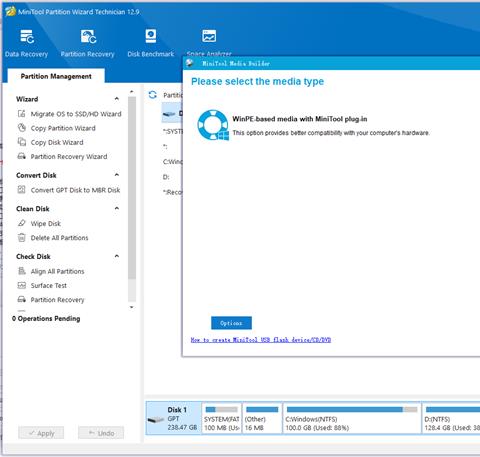Click the (Other) partition usage bar
Viewport: 480px width, 457px height.
(262, 409)
